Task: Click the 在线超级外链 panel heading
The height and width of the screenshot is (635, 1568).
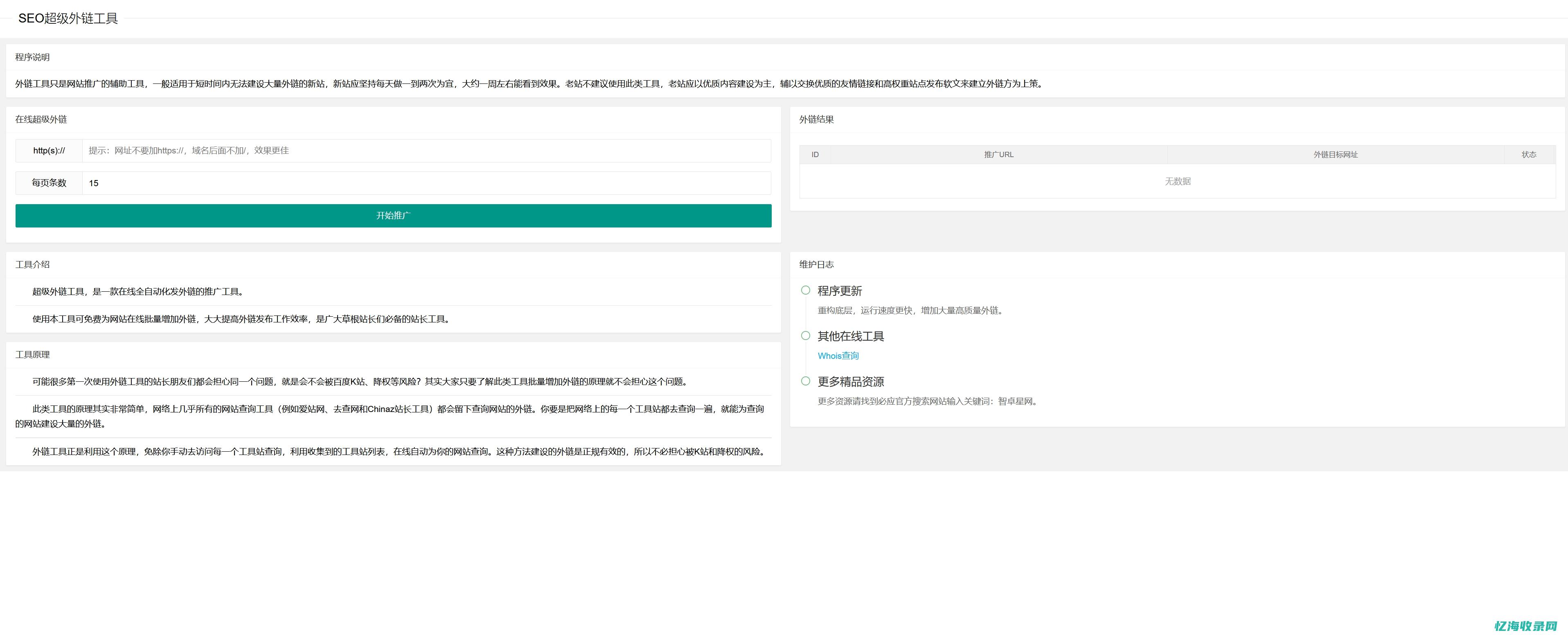Action: click(41, 119)
